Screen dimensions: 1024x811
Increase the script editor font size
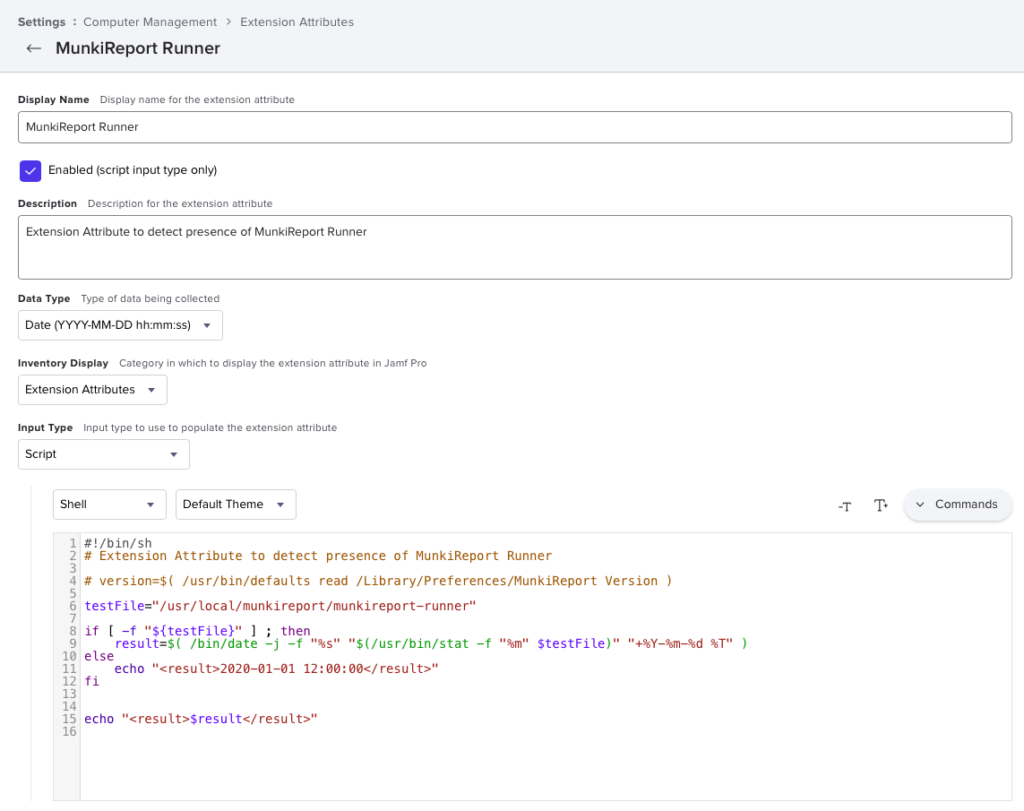(x=880, y=505)
